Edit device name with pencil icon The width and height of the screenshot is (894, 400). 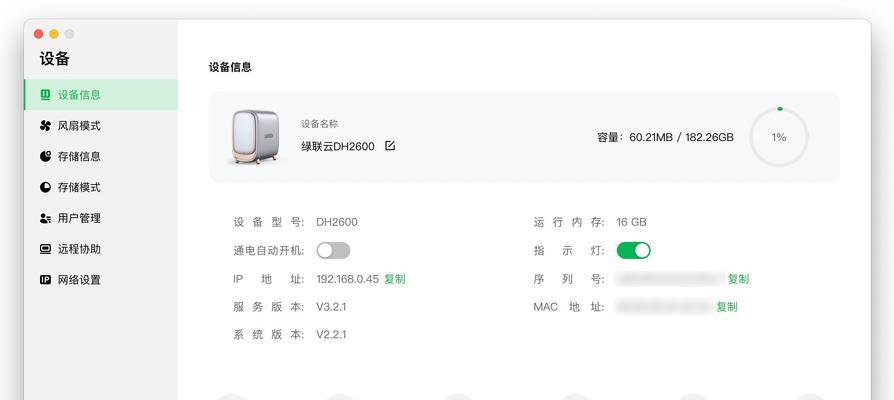390,146
